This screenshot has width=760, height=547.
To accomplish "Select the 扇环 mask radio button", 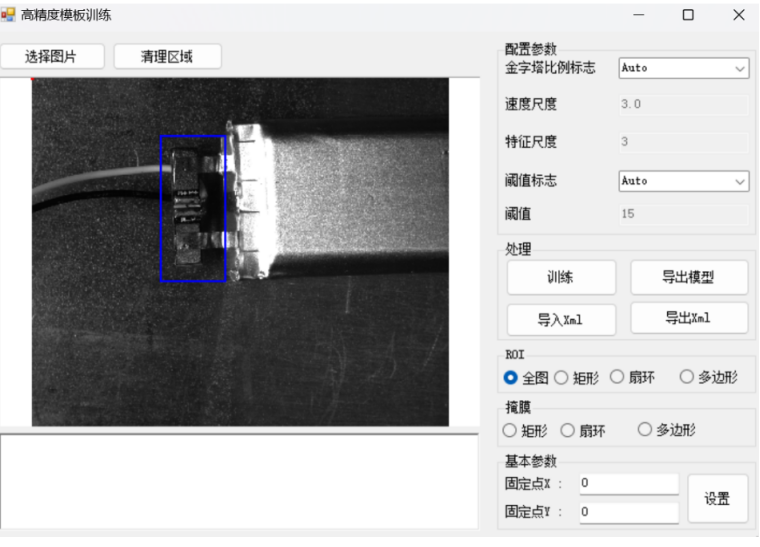I will click(x=568, y=430).
